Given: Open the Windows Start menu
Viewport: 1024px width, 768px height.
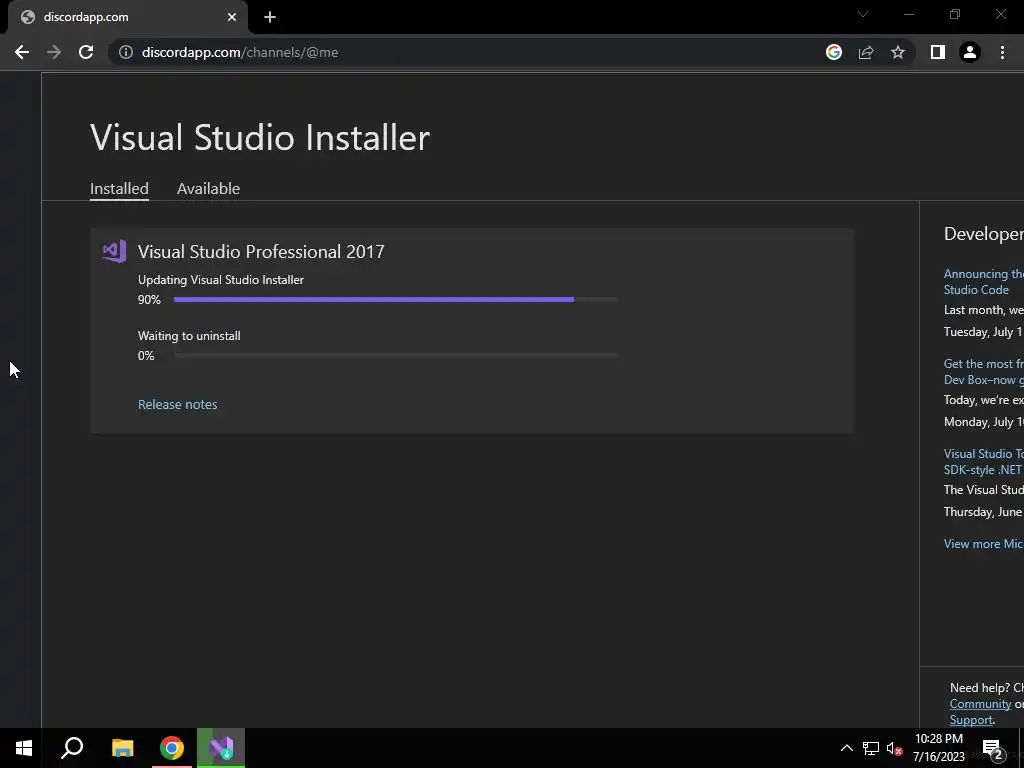Looking at the screenshot, I should click(24, 748).
